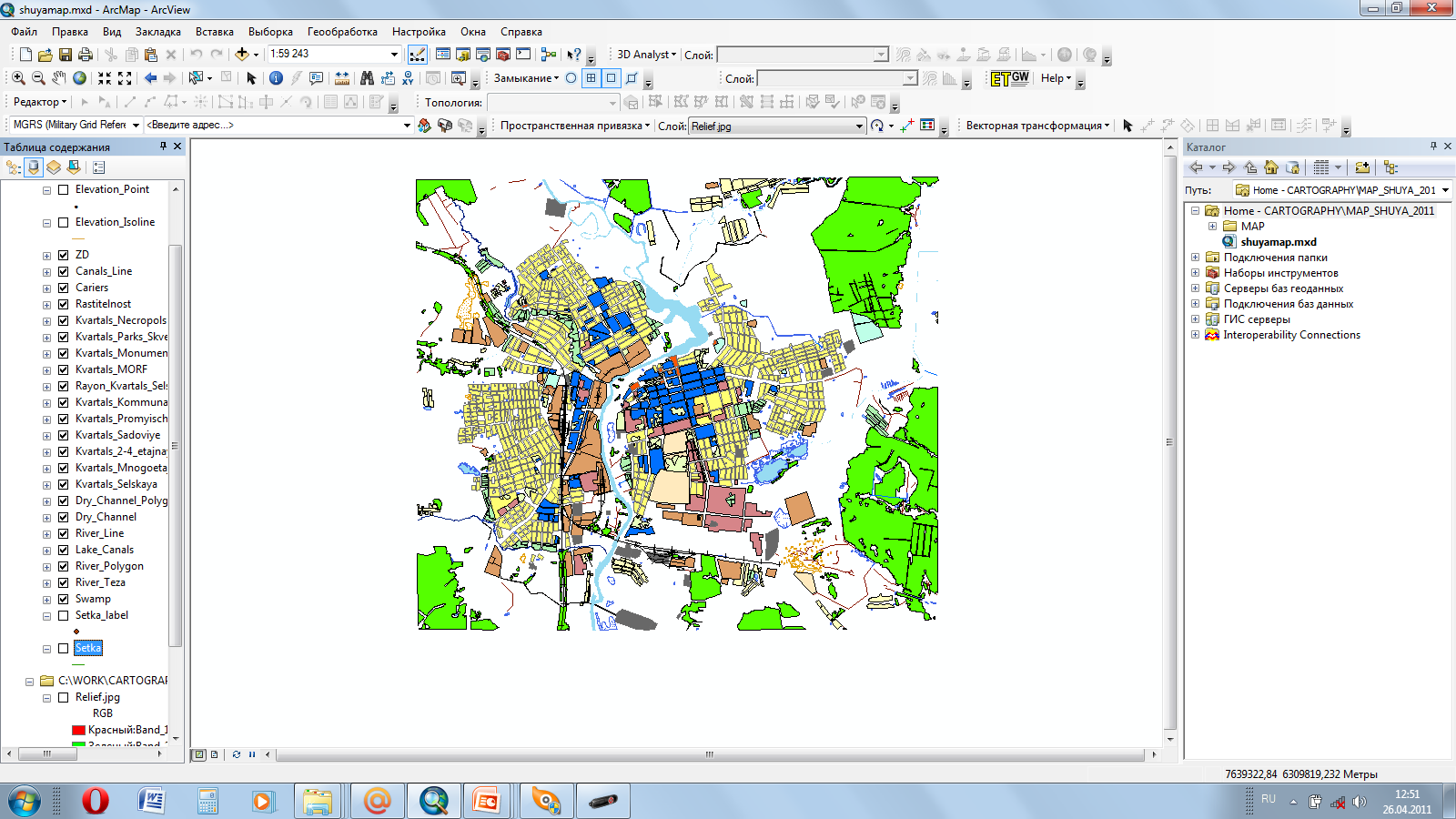
Task: Click the red Красный:Band_1 color swatch
Action: click(x=78, y=730)
